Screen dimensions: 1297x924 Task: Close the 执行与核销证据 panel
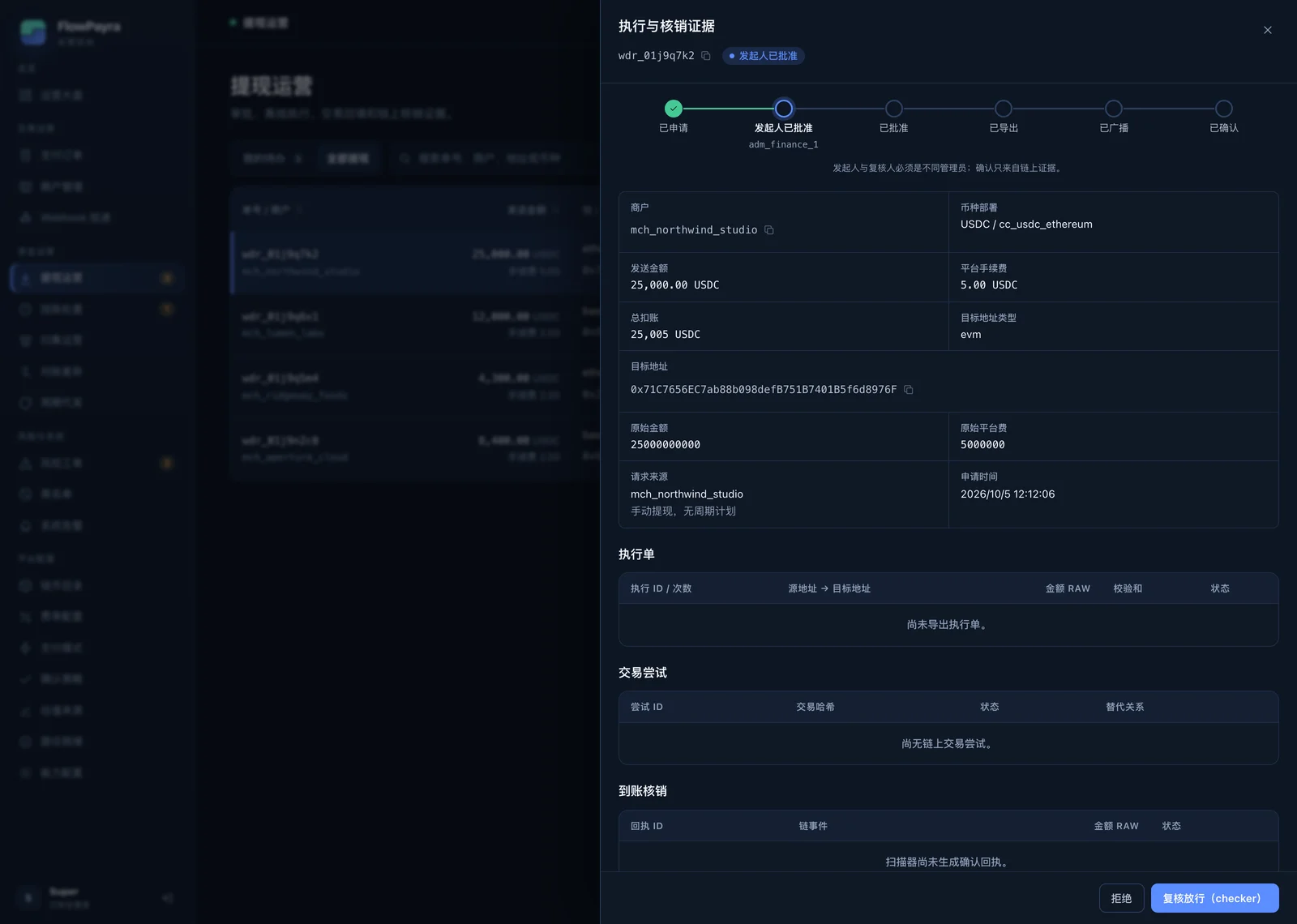coord(1268,30)
